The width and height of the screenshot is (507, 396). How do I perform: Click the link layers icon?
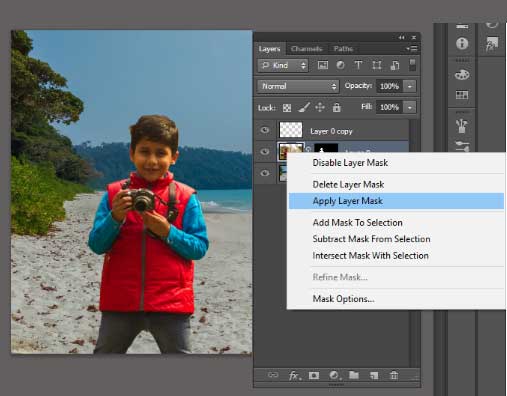[273, 375]
